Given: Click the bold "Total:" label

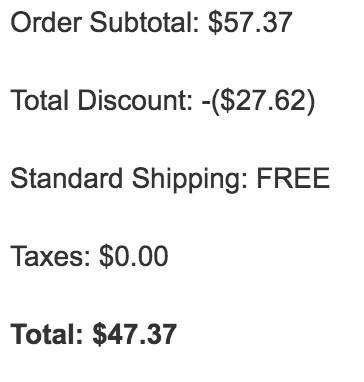Looking at the screenshot, I should 47,334.
